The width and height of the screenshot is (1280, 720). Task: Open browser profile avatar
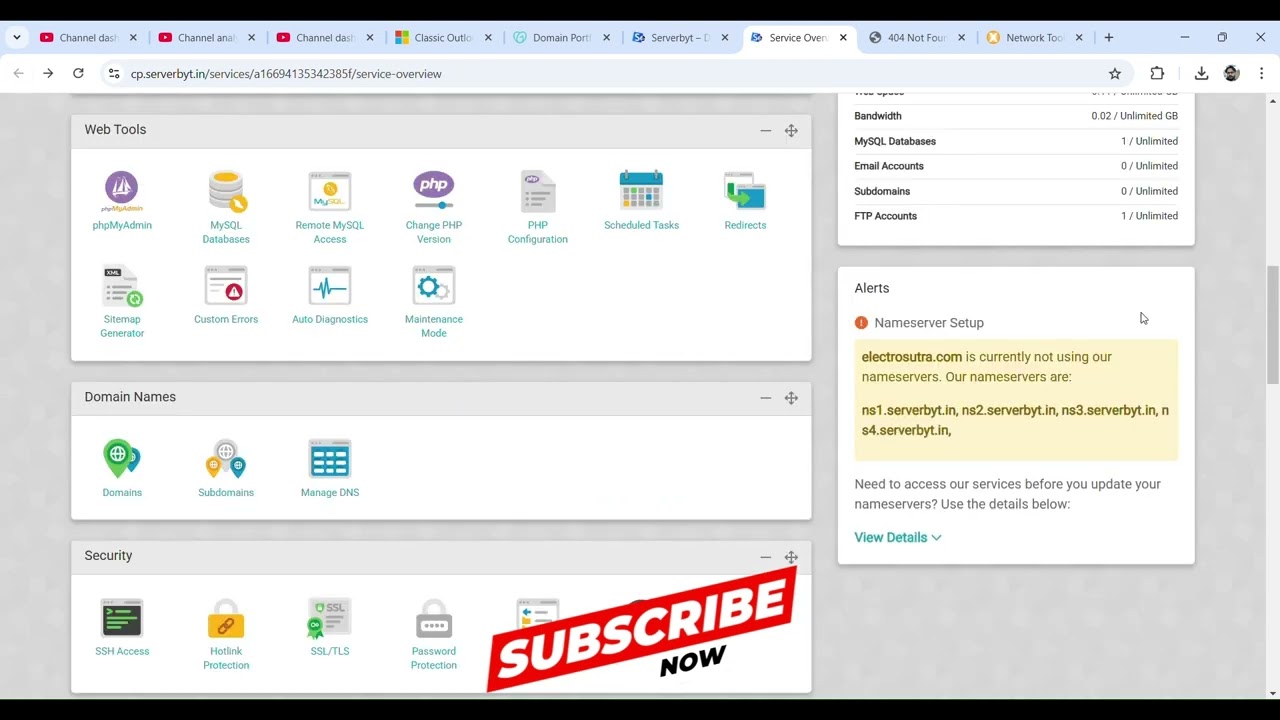(1232, 74)
